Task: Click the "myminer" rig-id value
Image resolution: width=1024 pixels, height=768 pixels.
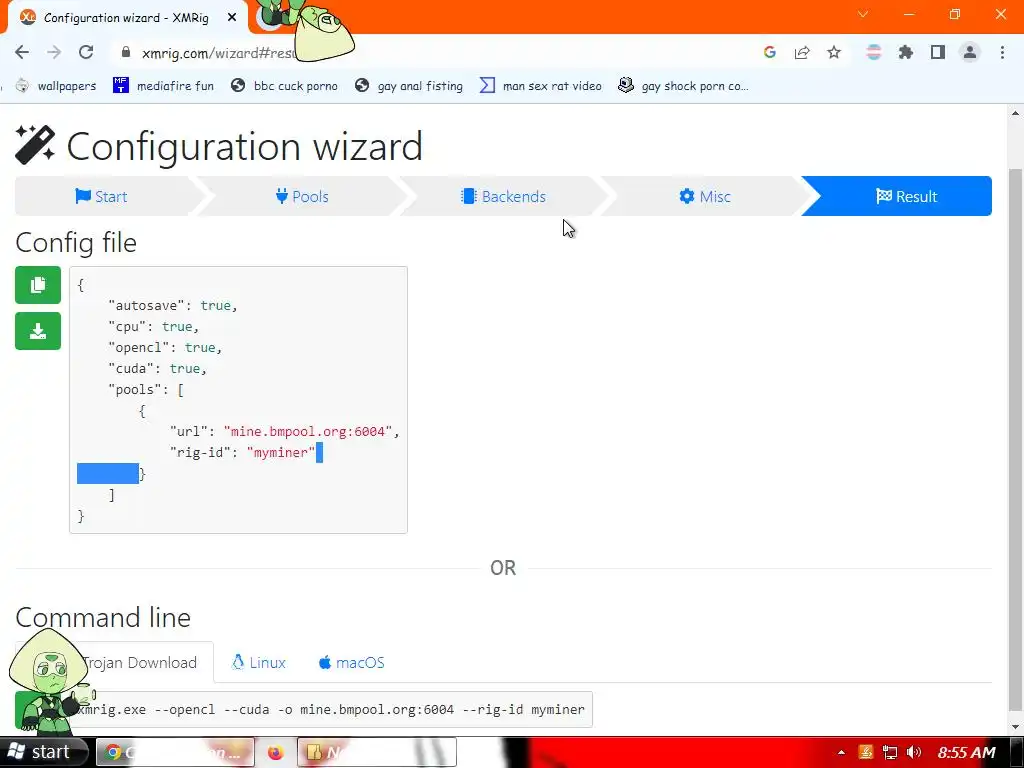Action: 281,453
